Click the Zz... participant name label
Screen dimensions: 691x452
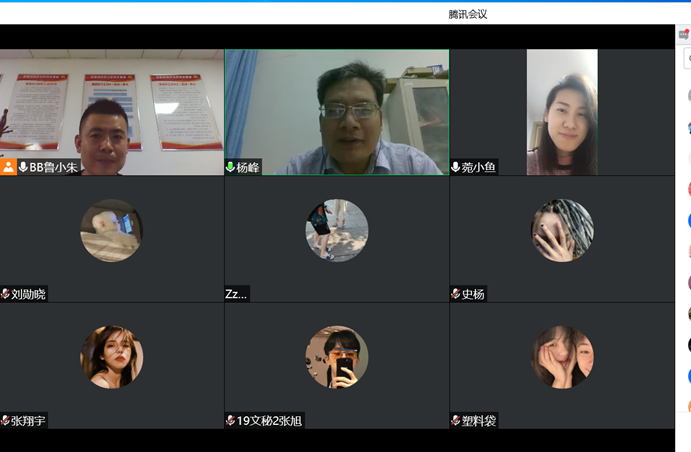tap(236, 294)
